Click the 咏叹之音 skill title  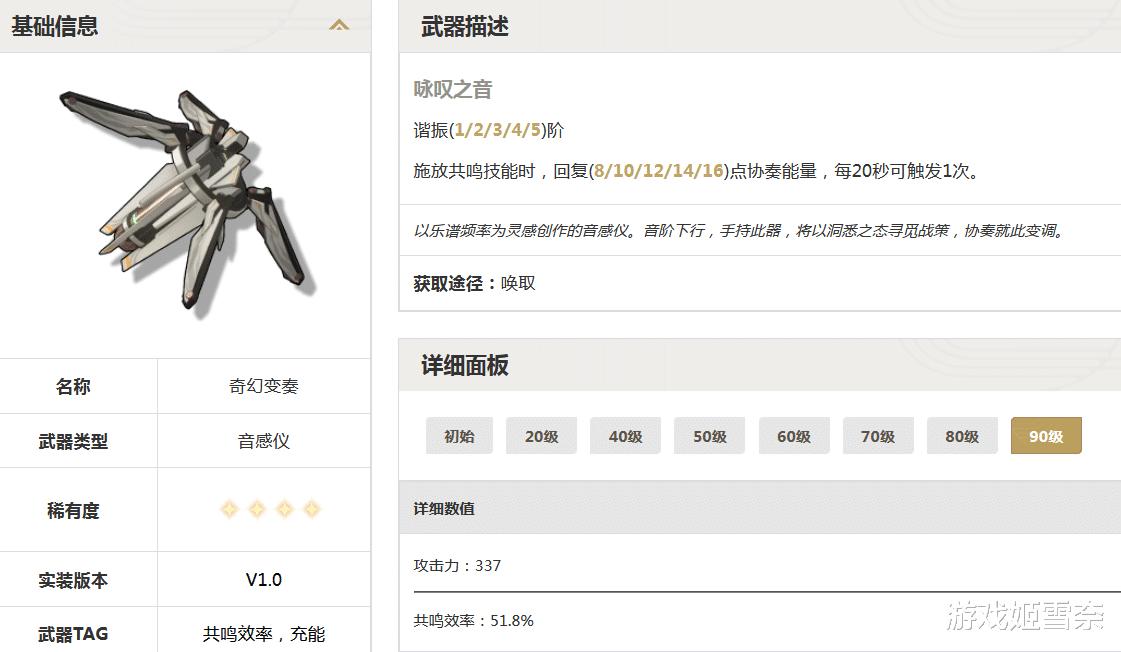point(453,89)
